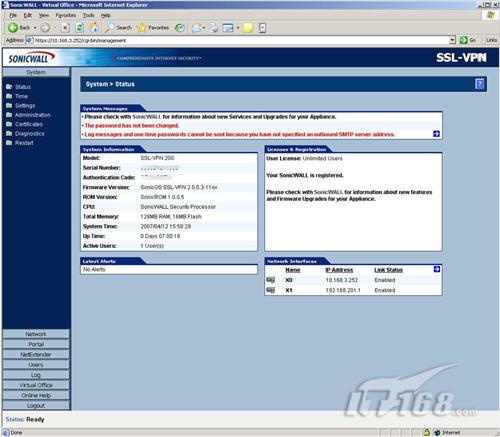500x437 pixels.
Task: Open the Tools menu
Action: point(88,15)
